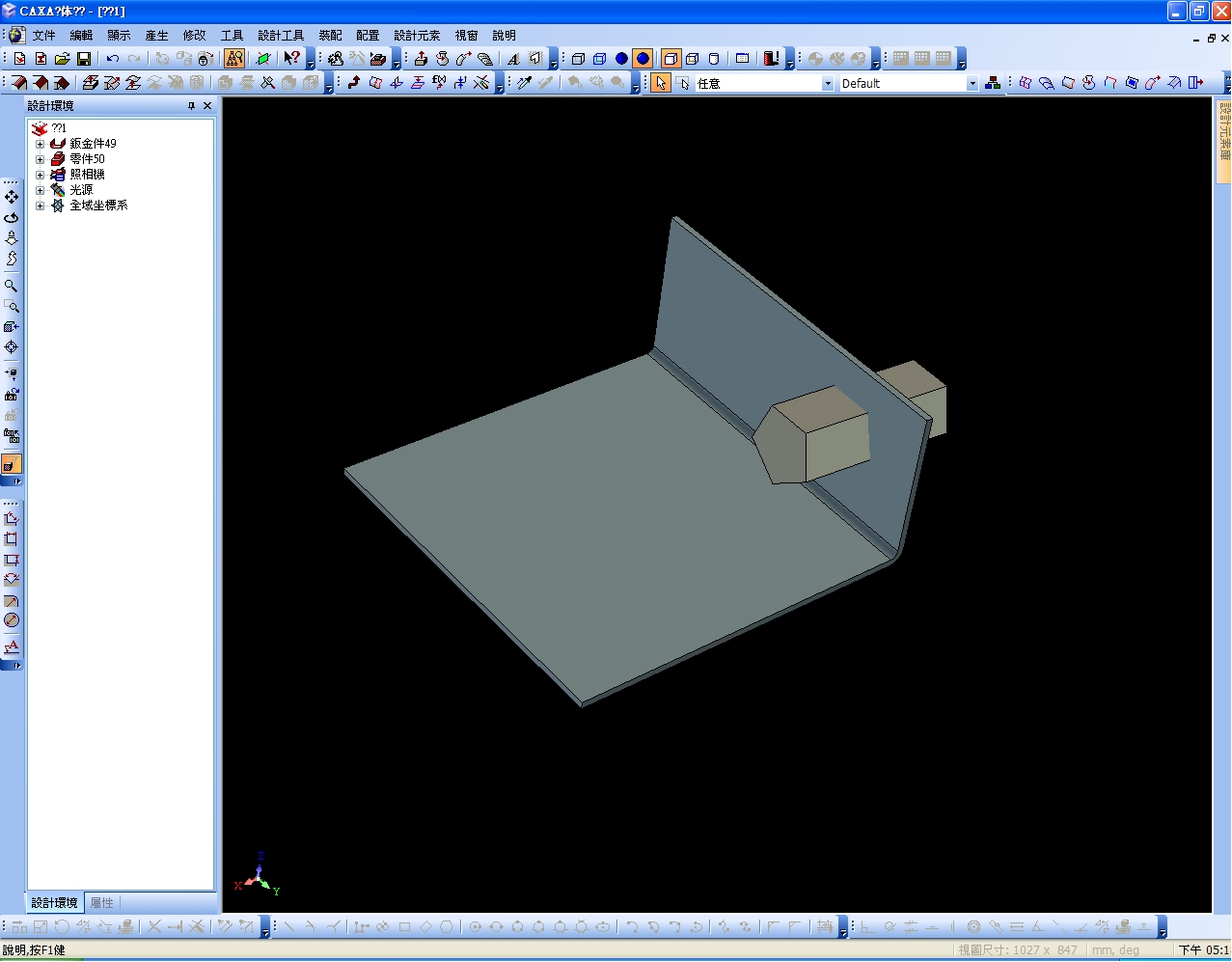This screenshot has width=1232, height=962.
Task: Click the text letter A icon
Action: (513, 59)
